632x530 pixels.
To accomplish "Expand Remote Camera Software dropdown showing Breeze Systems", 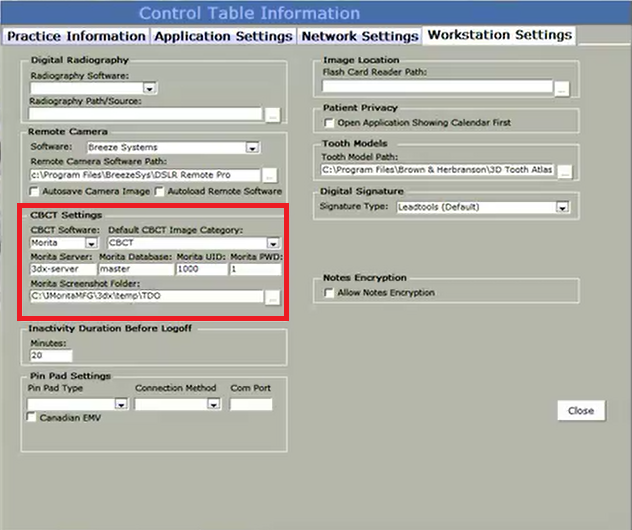I will tap(252, 148).
